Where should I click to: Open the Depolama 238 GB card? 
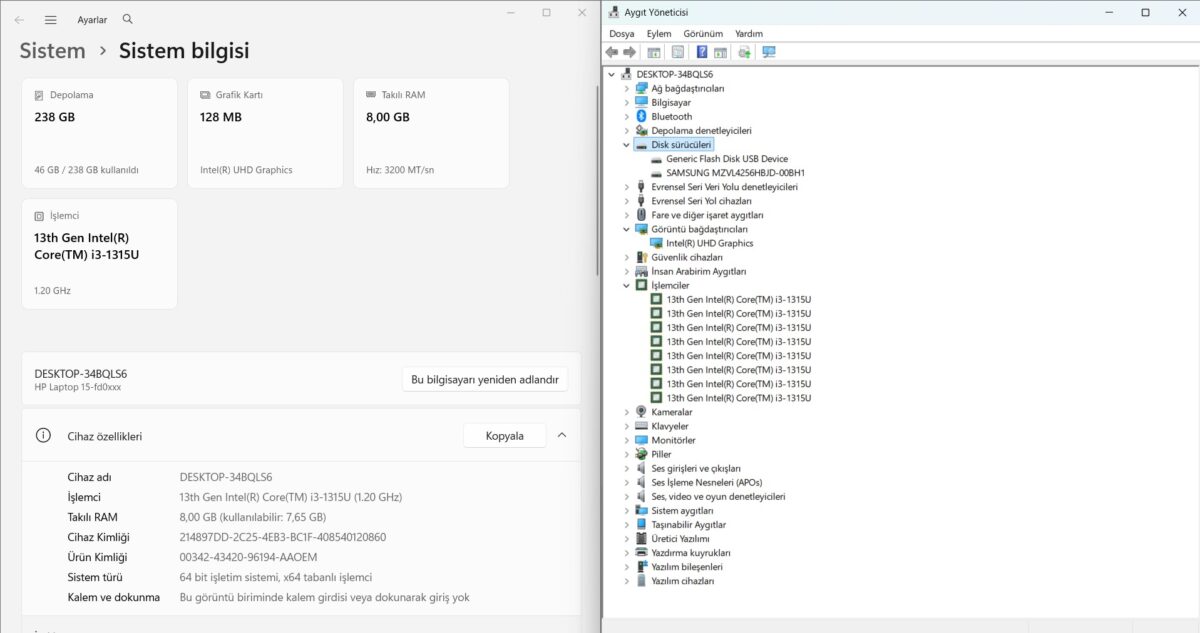[99, 133]
